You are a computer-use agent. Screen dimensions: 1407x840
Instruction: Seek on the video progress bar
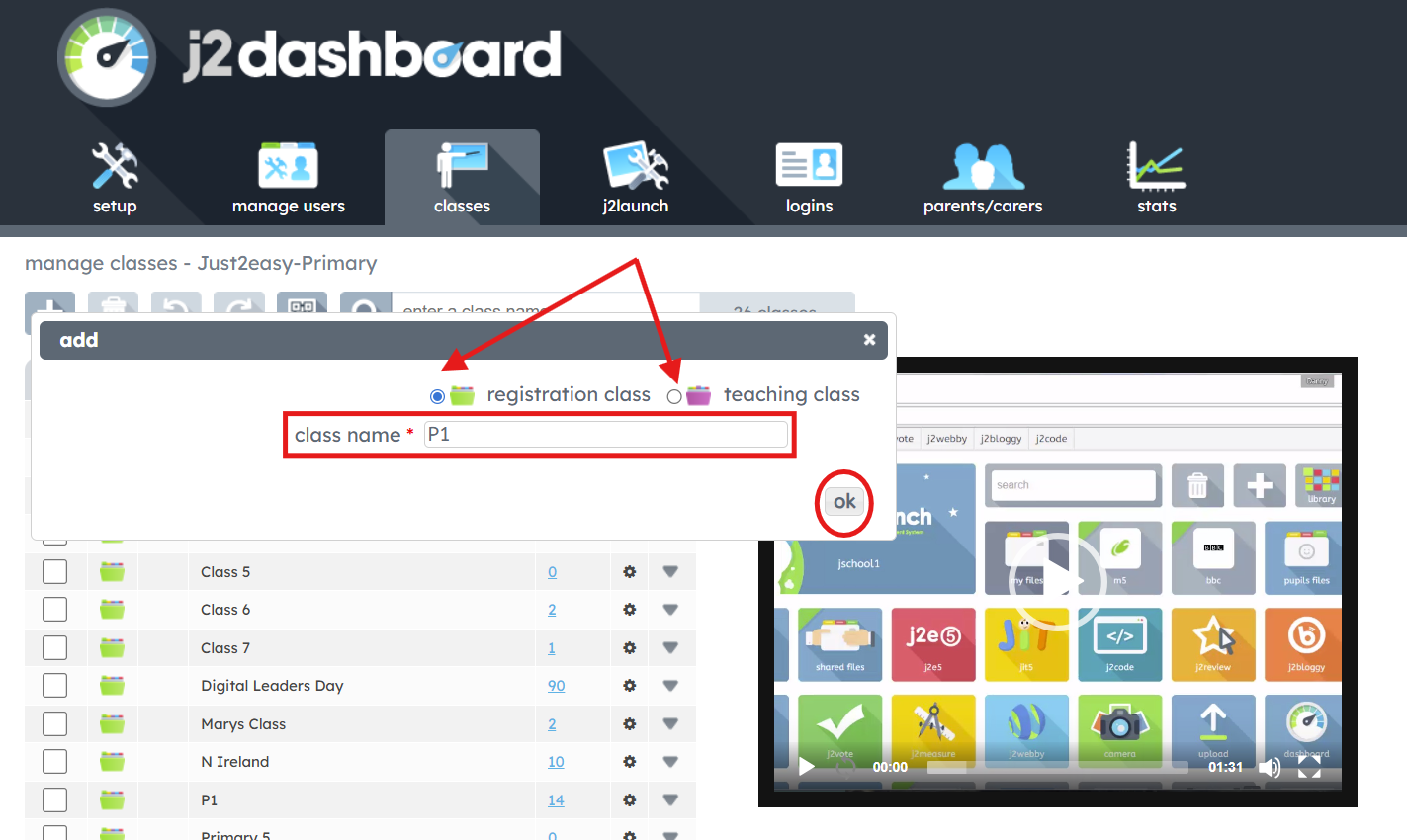pos(1058,767)
